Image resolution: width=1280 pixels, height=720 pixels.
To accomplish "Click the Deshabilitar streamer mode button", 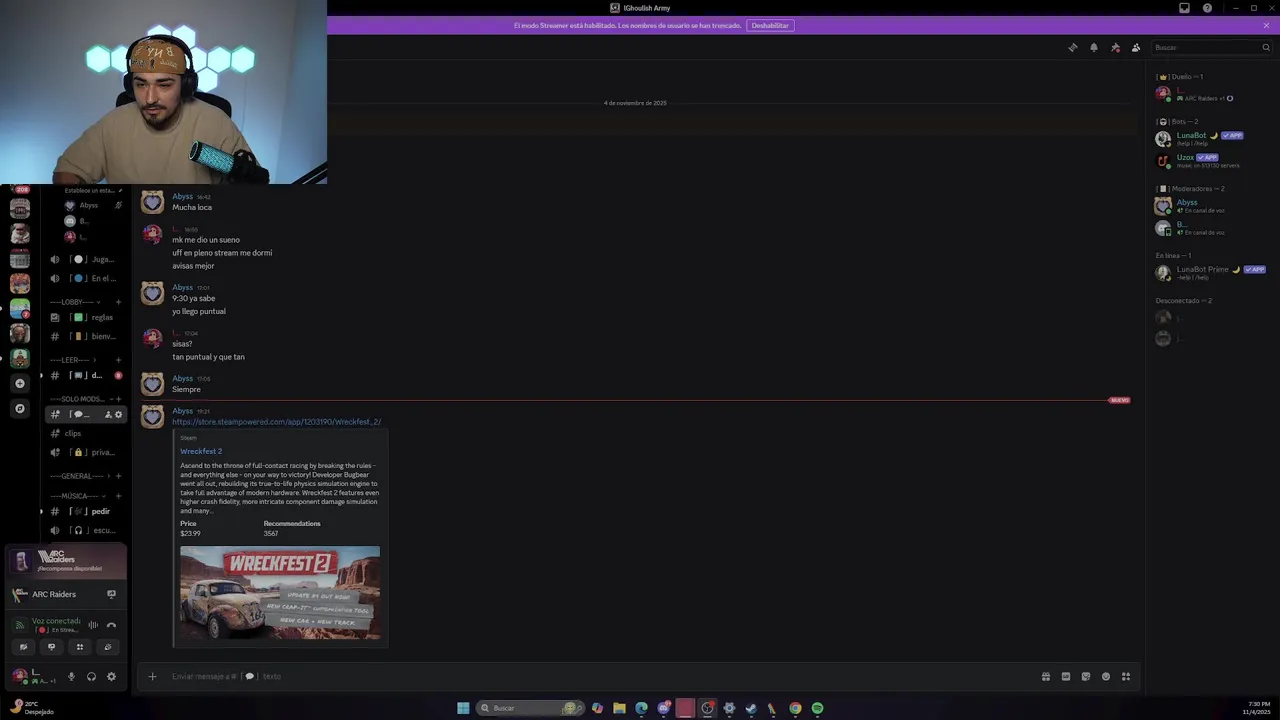I will click(770, 25).
